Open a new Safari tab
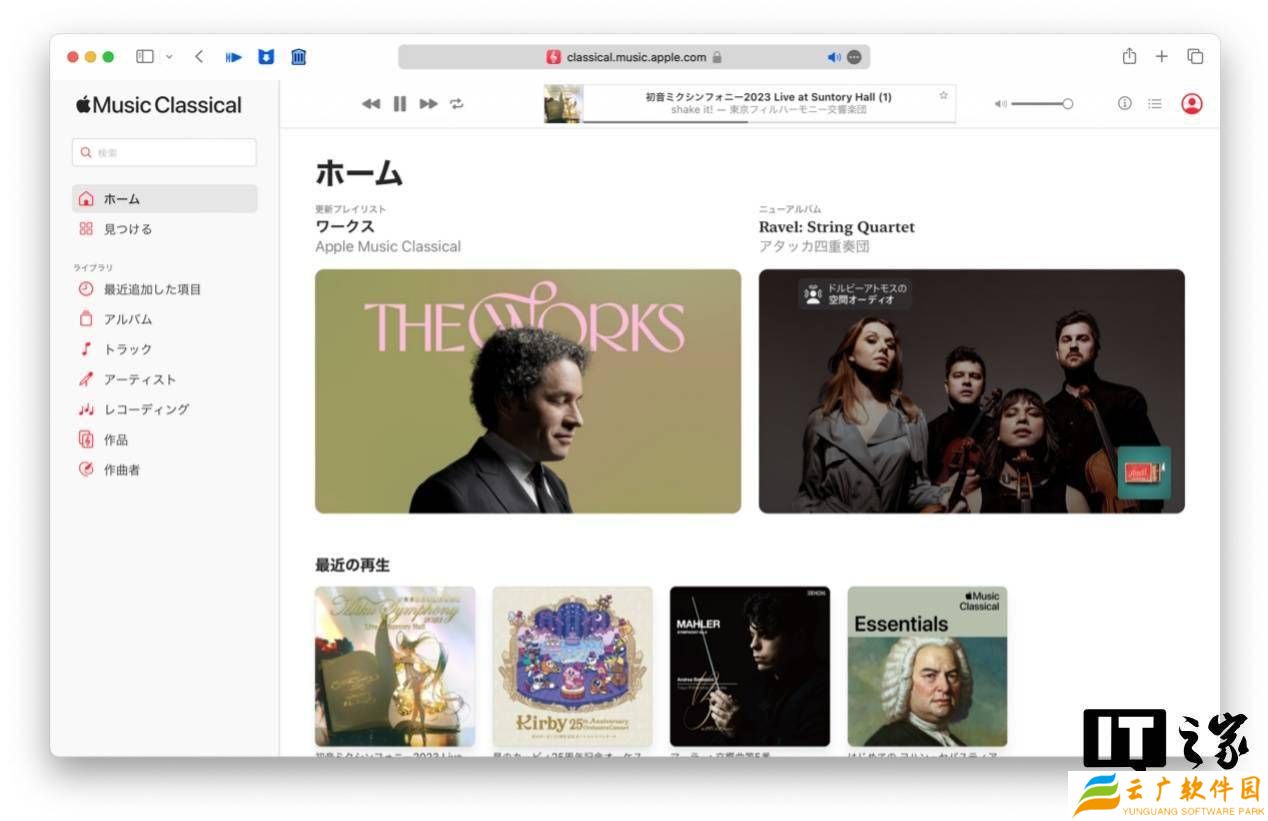Image resolution: width=1268 pixels, height=821 pixels. (1161, 57)
